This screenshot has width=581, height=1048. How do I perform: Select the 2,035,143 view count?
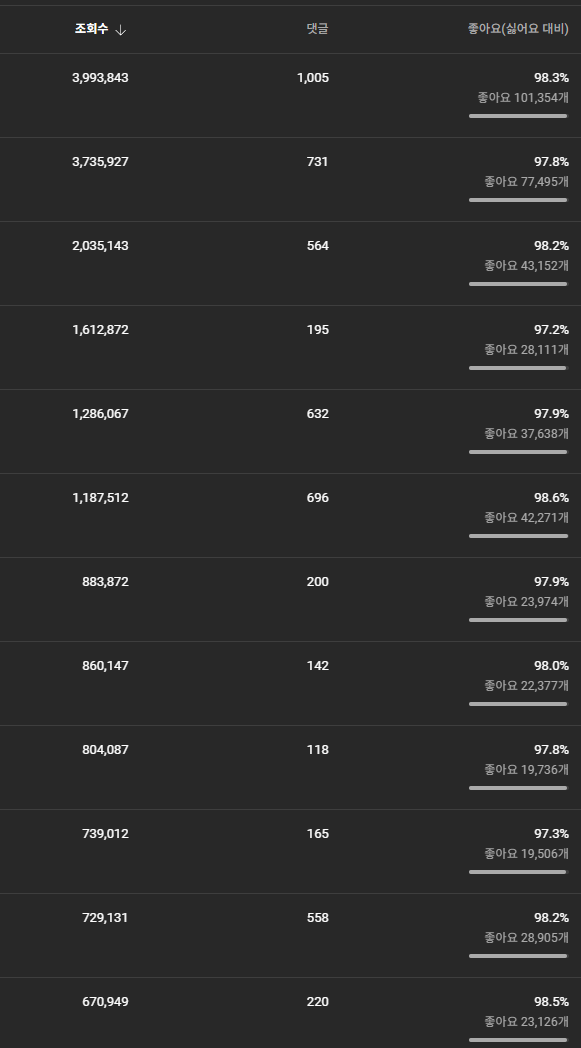point(100,246)
